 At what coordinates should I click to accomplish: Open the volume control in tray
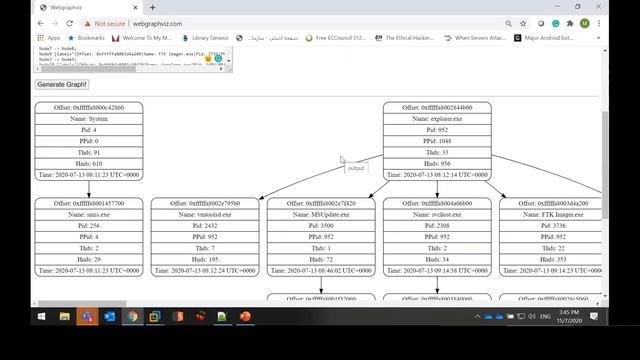(531, 316)
